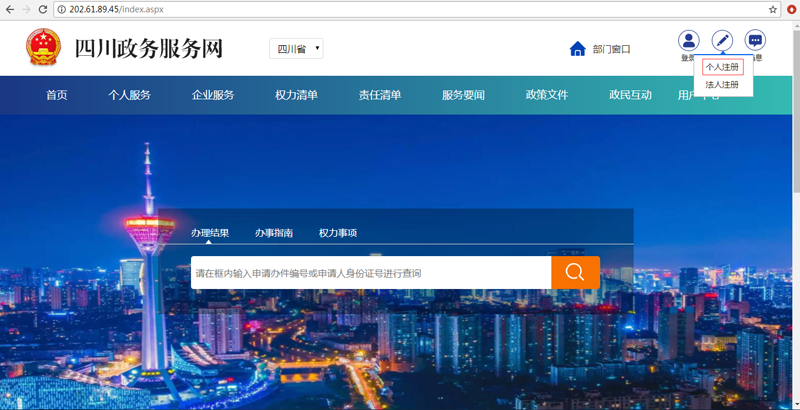
Task: Go to 企业服务 in the navigation bar
Action: 213,95
